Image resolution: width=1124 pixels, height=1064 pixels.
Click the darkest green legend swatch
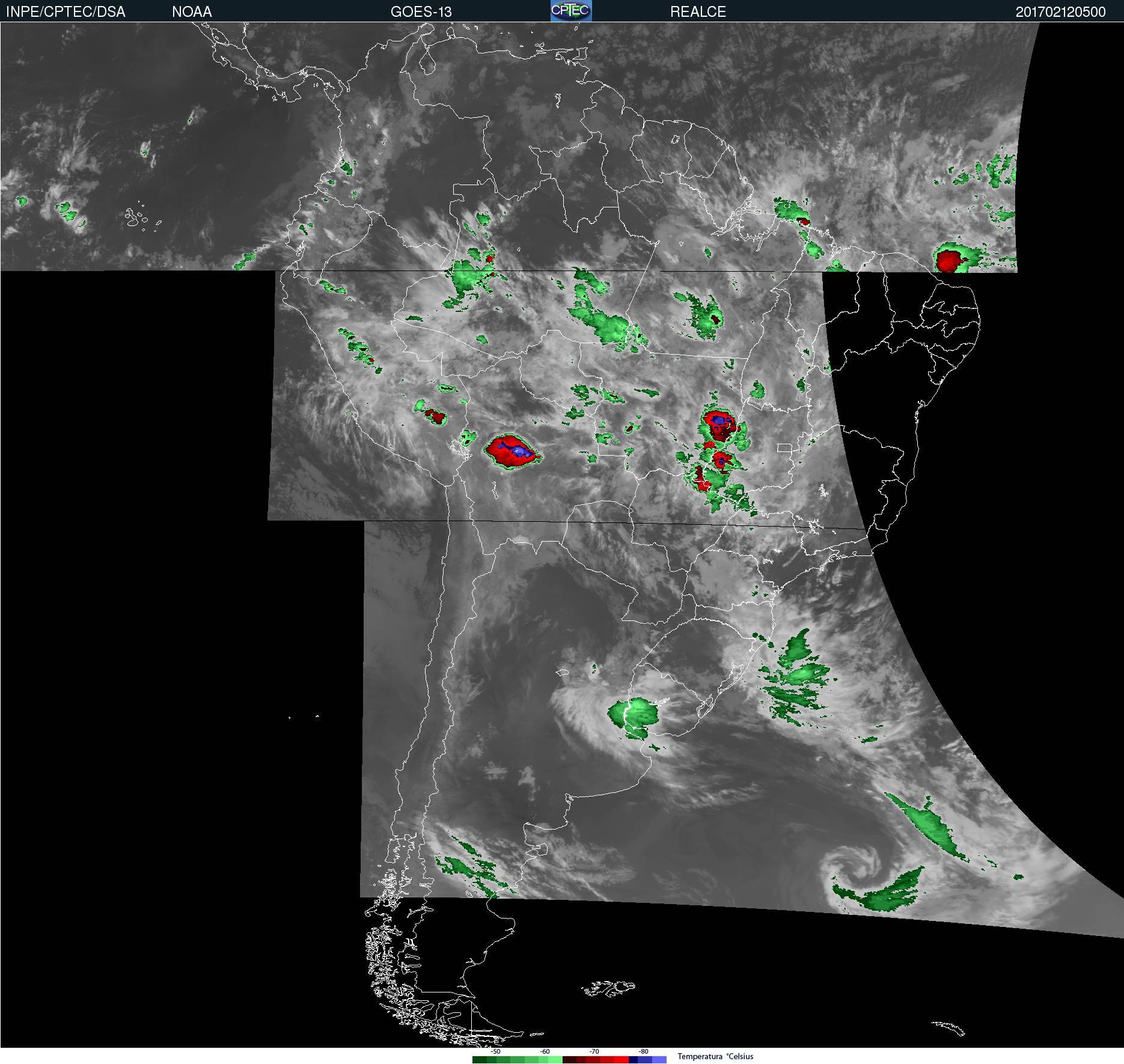click(480, 1060)
